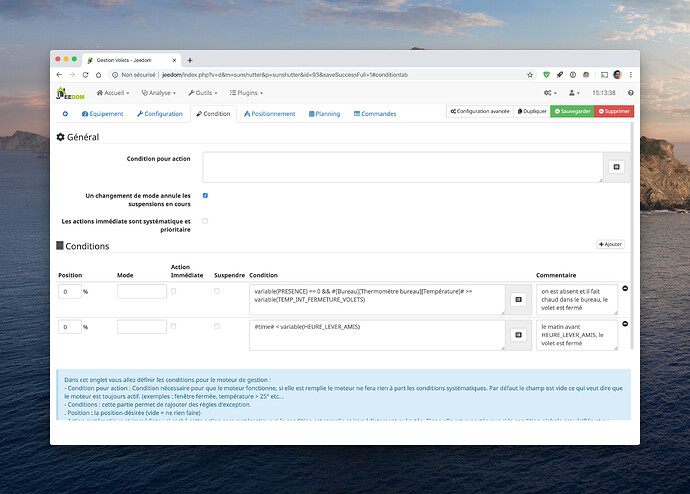Image resolution: width=690 pixels, height=494 pixels.
Task: Edit the #time# condition text
Action: click(x=377, y=335)
